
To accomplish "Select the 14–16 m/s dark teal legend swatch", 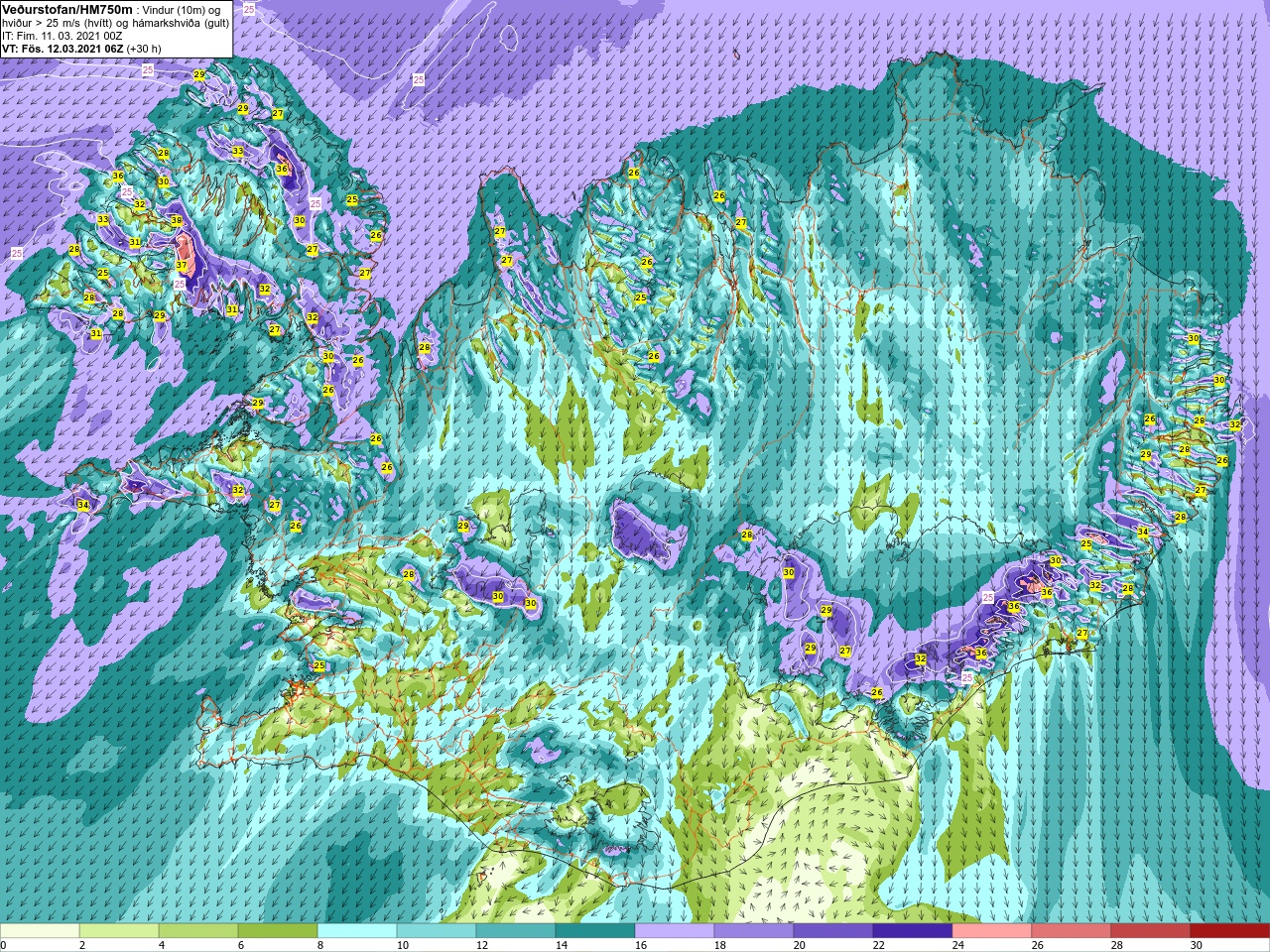I will pos(595,931).
